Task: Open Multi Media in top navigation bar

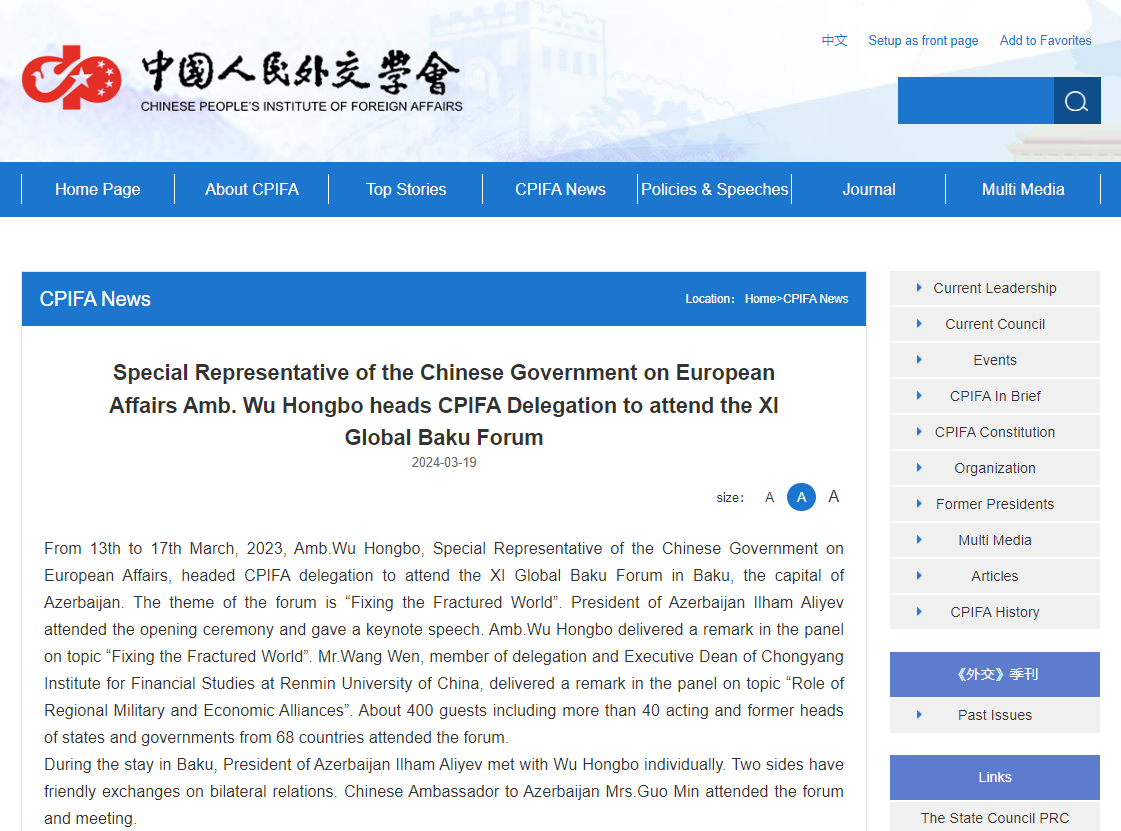Action: pos(1023,190)
